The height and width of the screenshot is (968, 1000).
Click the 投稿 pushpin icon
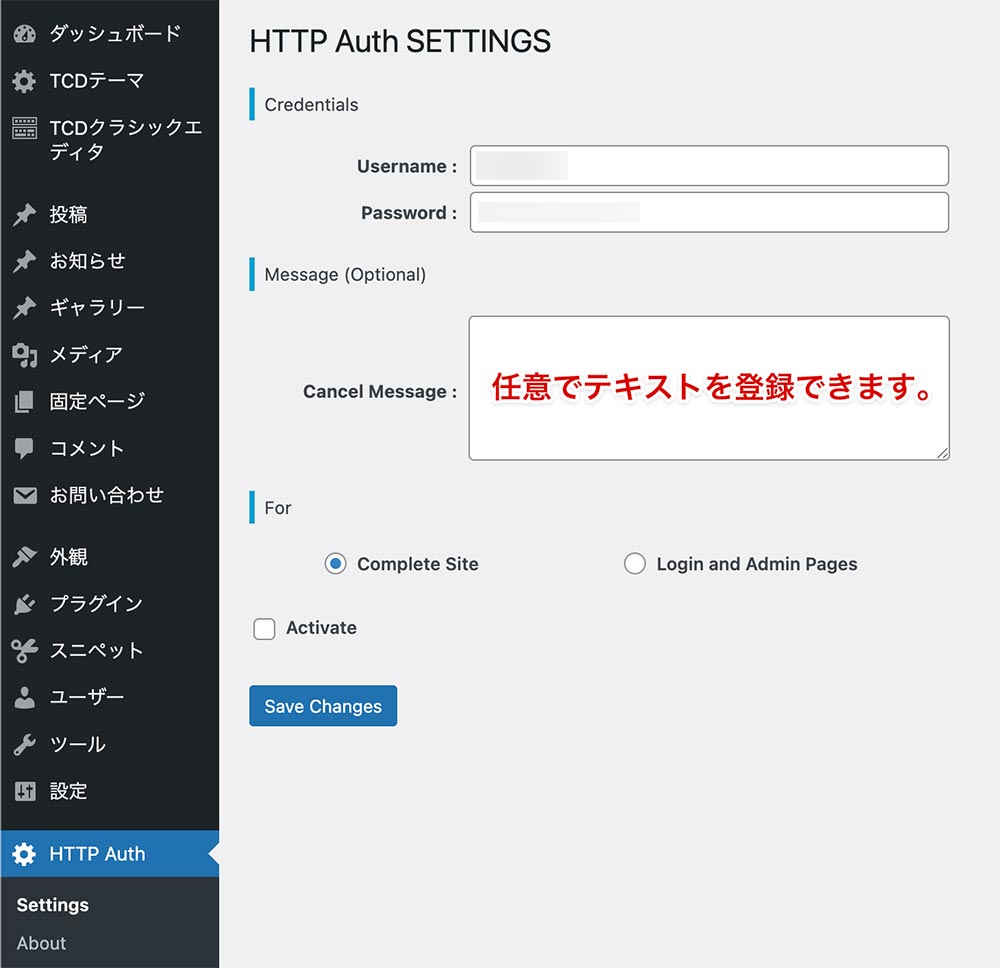(x=23, y=214)
